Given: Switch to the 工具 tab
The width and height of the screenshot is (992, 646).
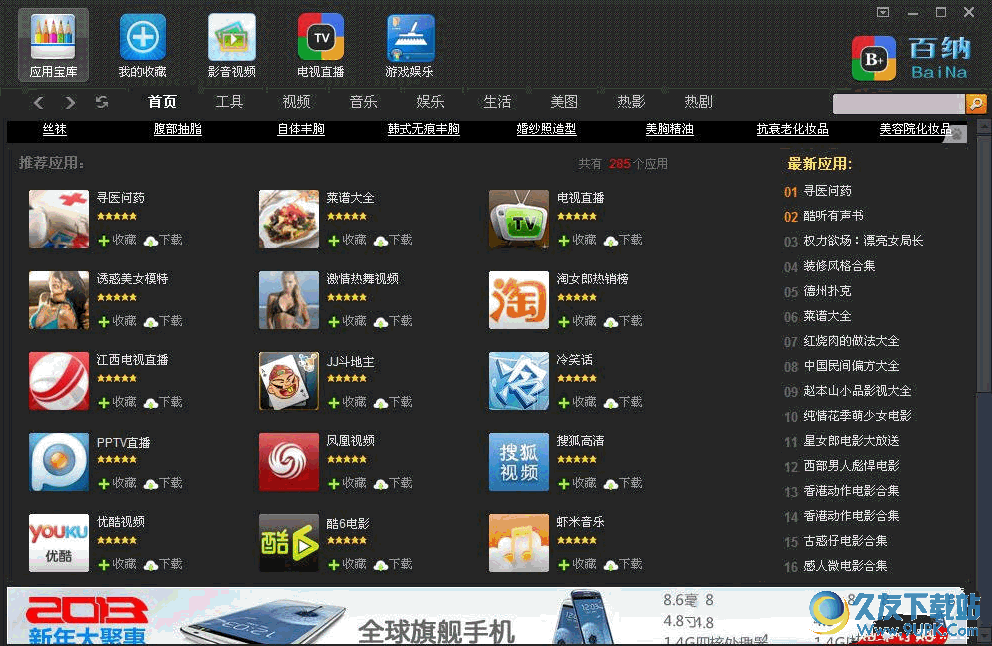Looking at the screenshot, I should [x=229, y=102].
